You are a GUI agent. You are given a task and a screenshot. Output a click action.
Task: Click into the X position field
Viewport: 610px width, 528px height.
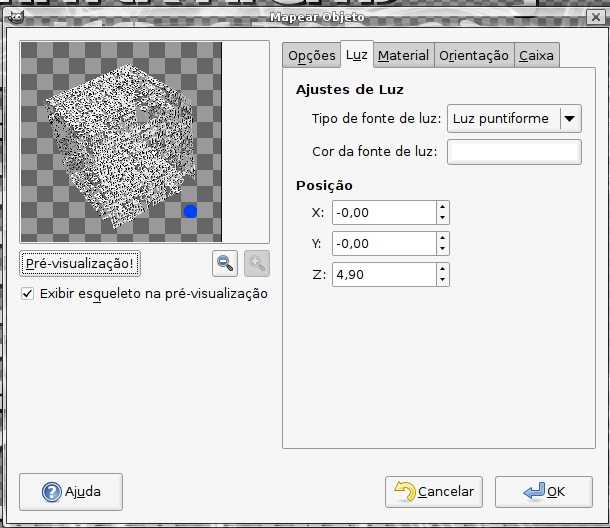[x=384, y=212]
